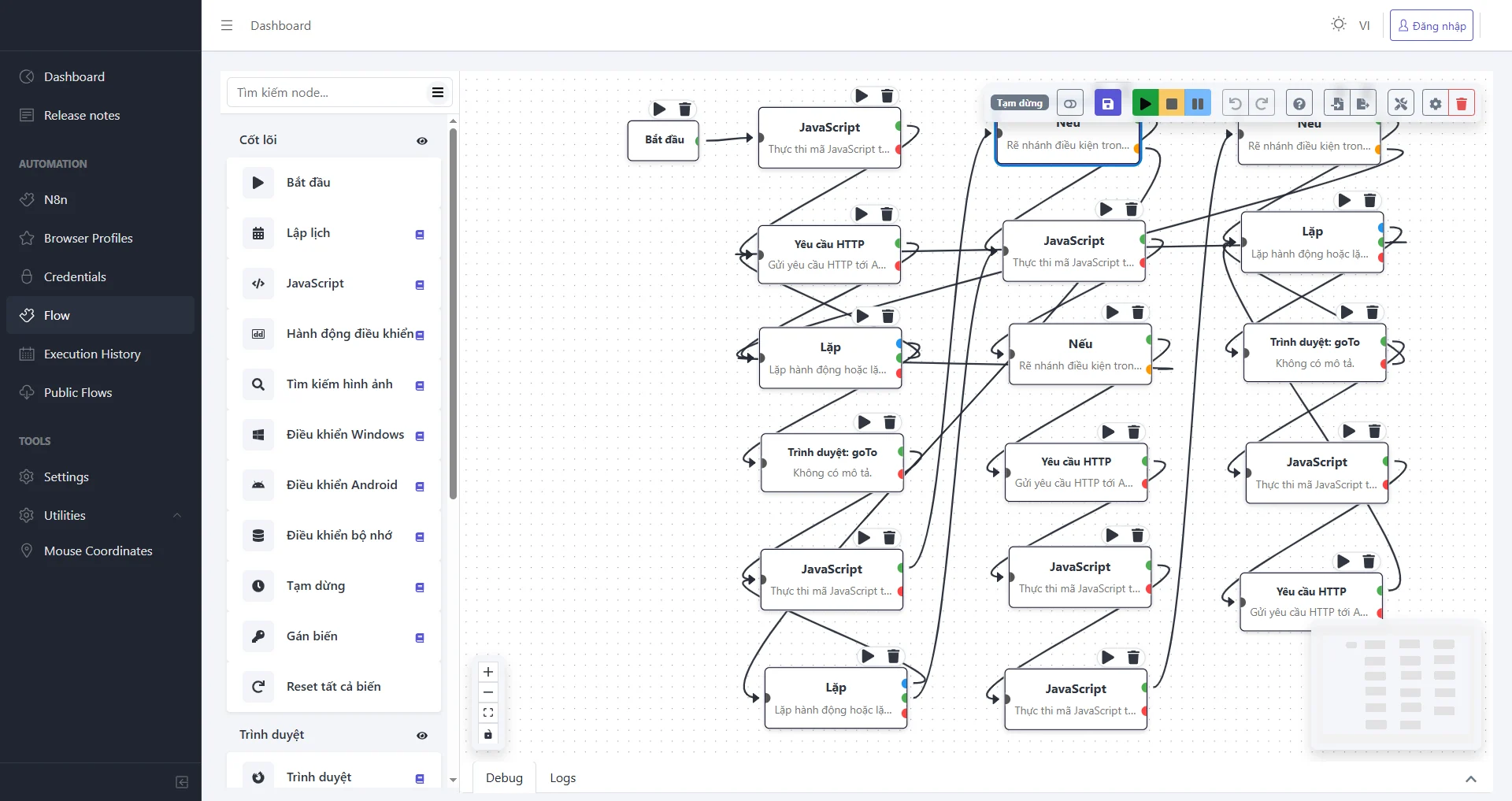The width and height of the screenshot is (1512, 801).
Task: Hide the Cốt lõi node category
Action: [422, 140]
